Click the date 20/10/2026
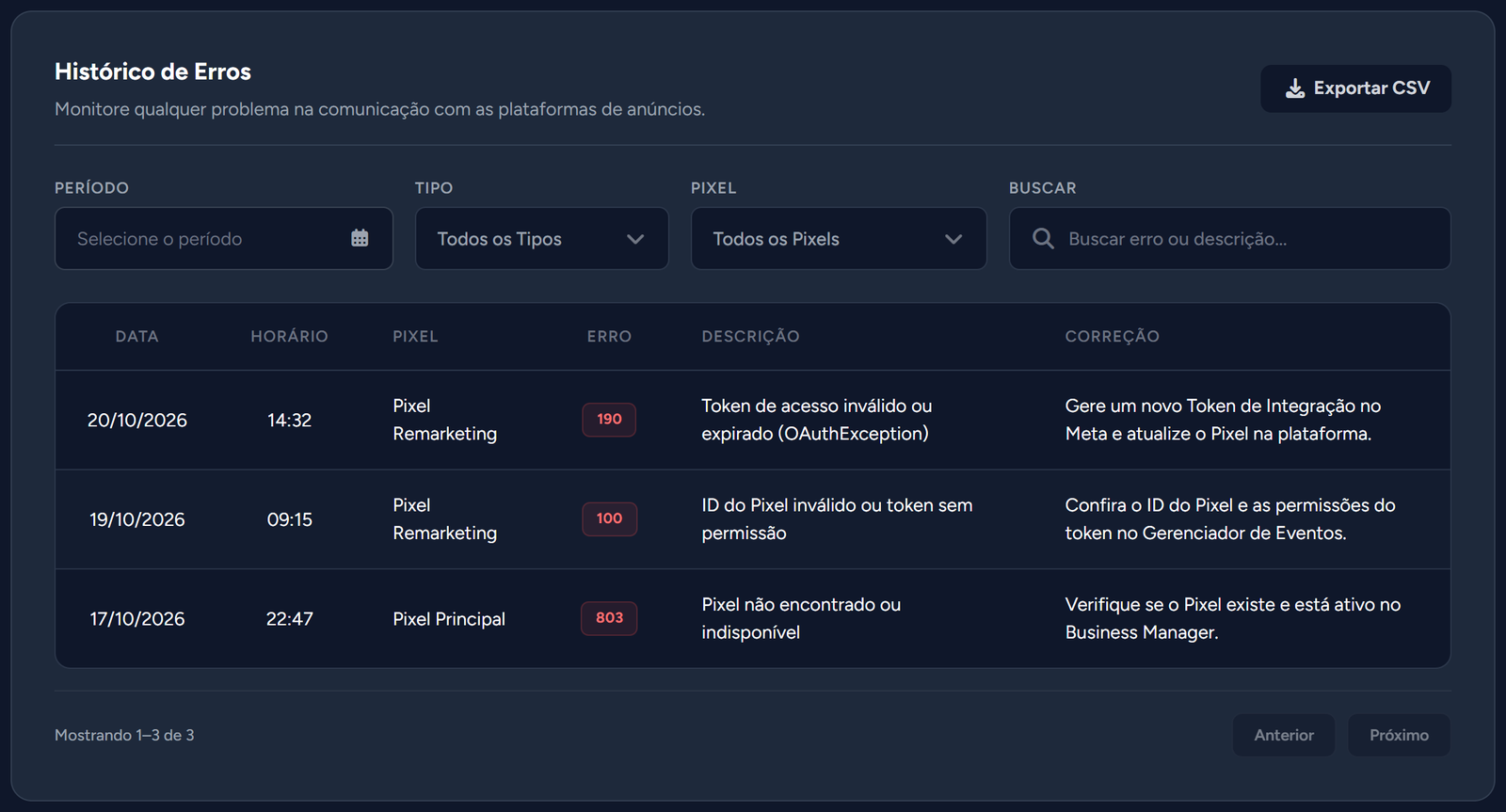This screenshot has height=812, width=1506. (137, 421)
